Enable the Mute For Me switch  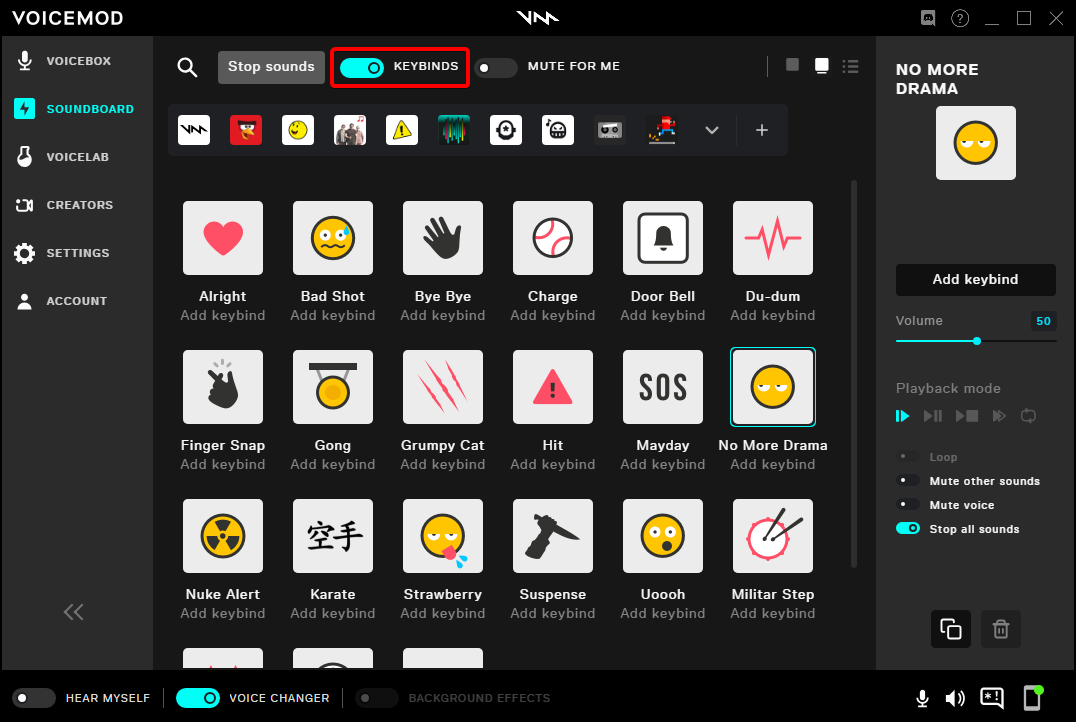495,67
